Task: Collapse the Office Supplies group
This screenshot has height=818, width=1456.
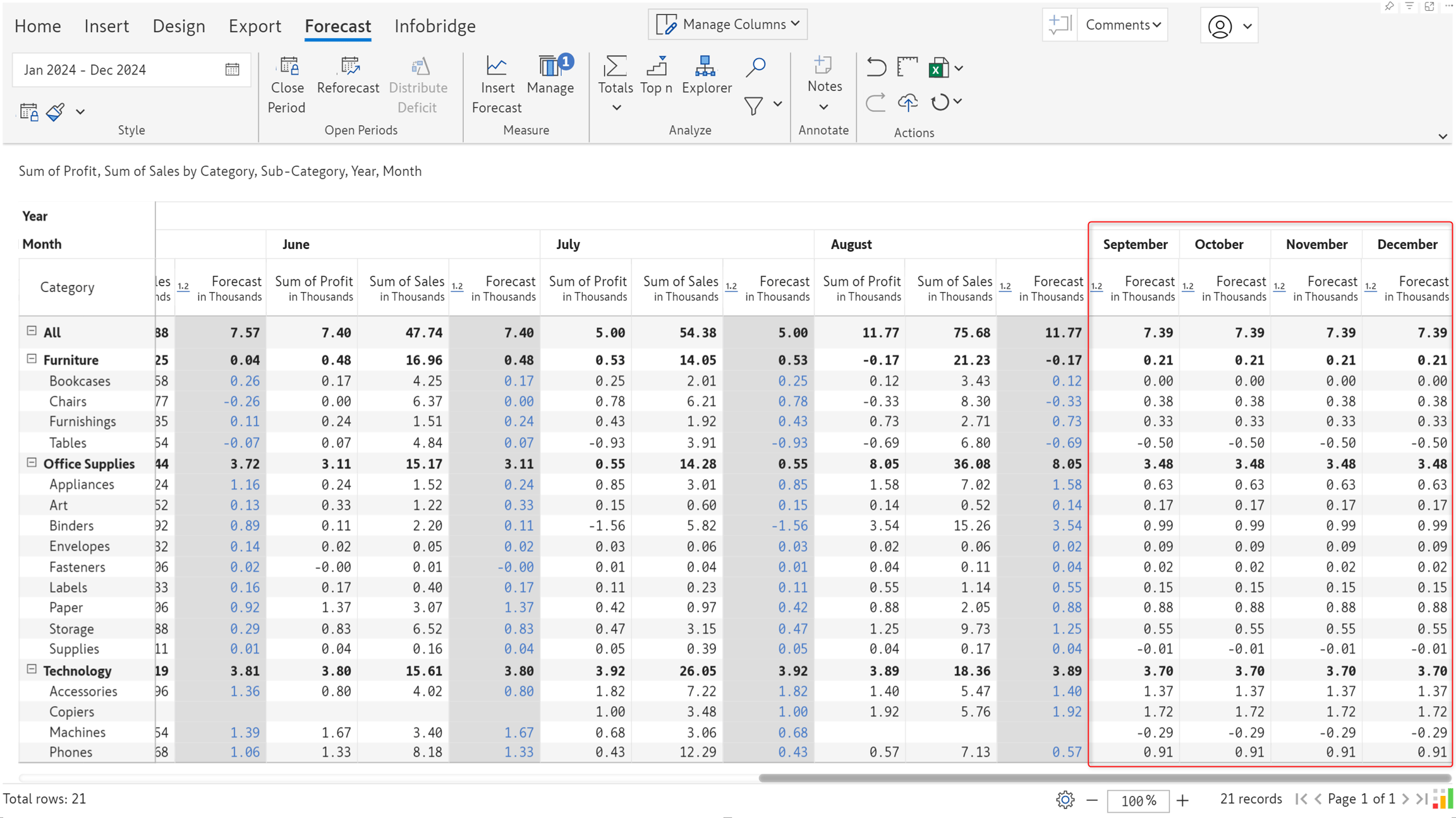Action: click(x=32, y=463)
